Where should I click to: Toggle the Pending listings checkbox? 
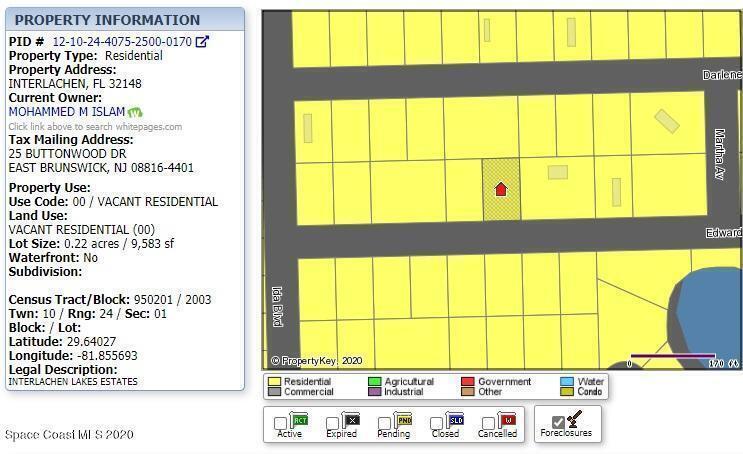385,424
